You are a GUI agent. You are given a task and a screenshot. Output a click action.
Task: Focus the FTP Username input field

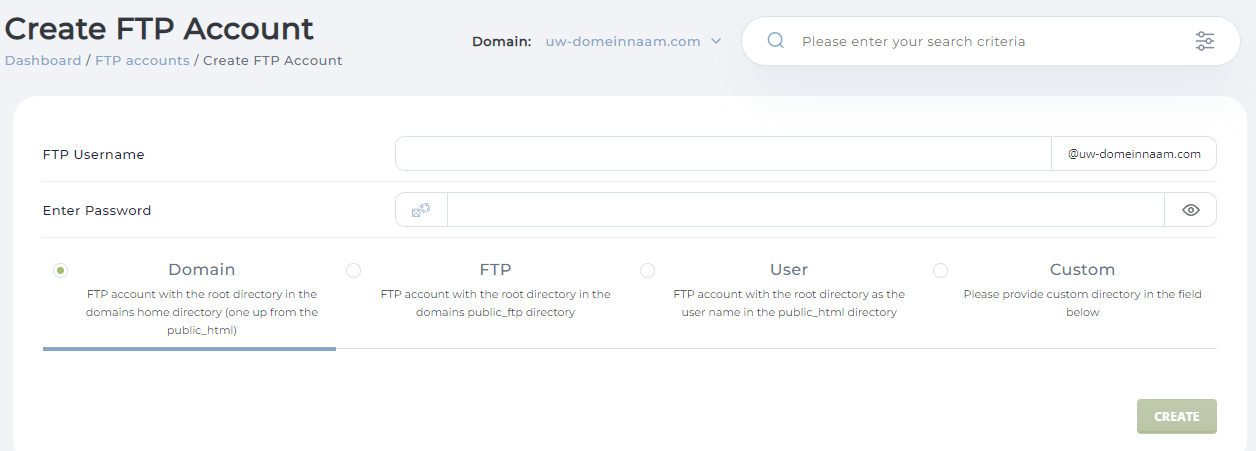[722, 154]
